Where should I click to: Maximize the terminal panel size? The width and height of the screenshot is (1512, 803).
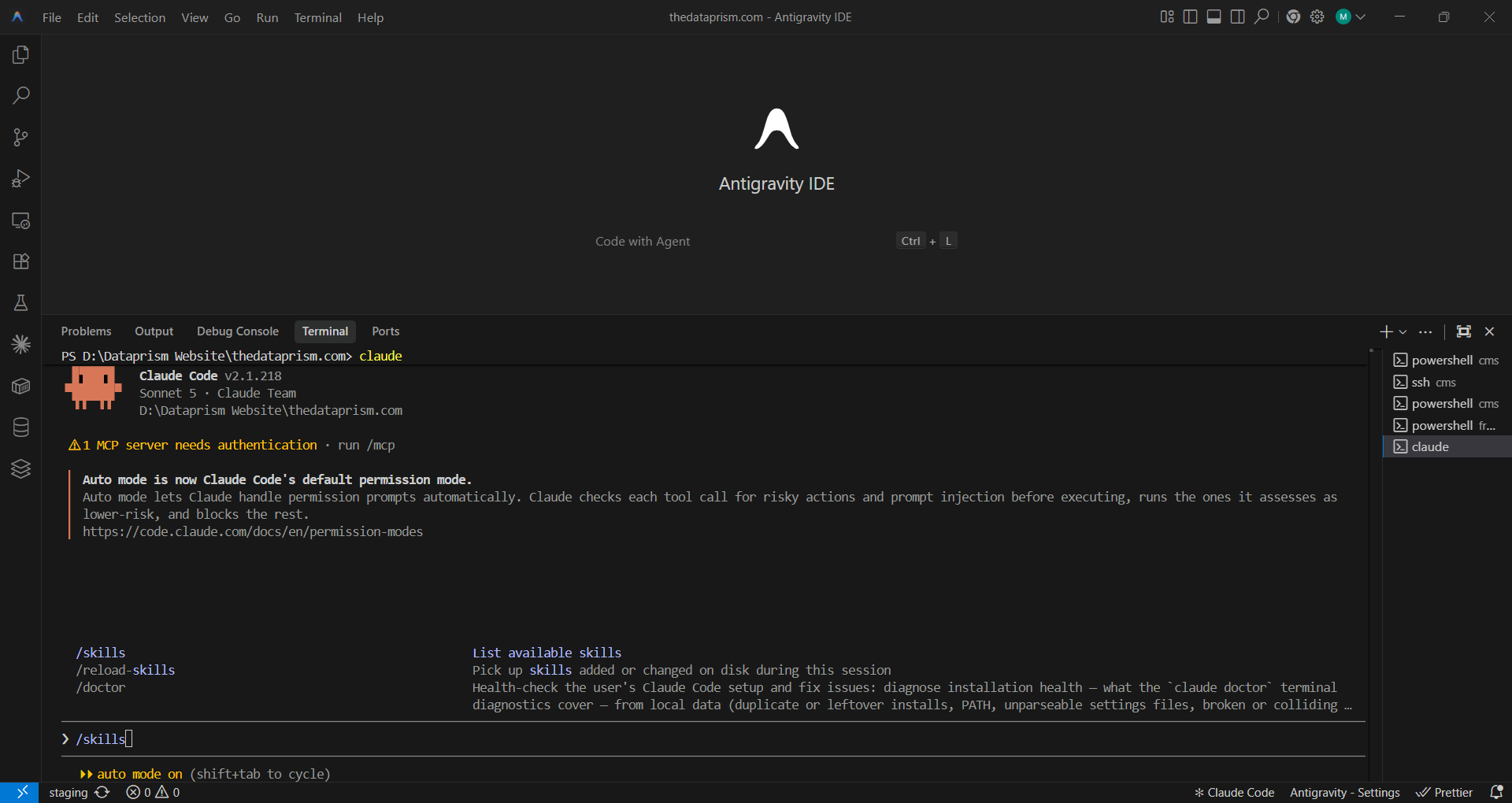[1463, 331]
